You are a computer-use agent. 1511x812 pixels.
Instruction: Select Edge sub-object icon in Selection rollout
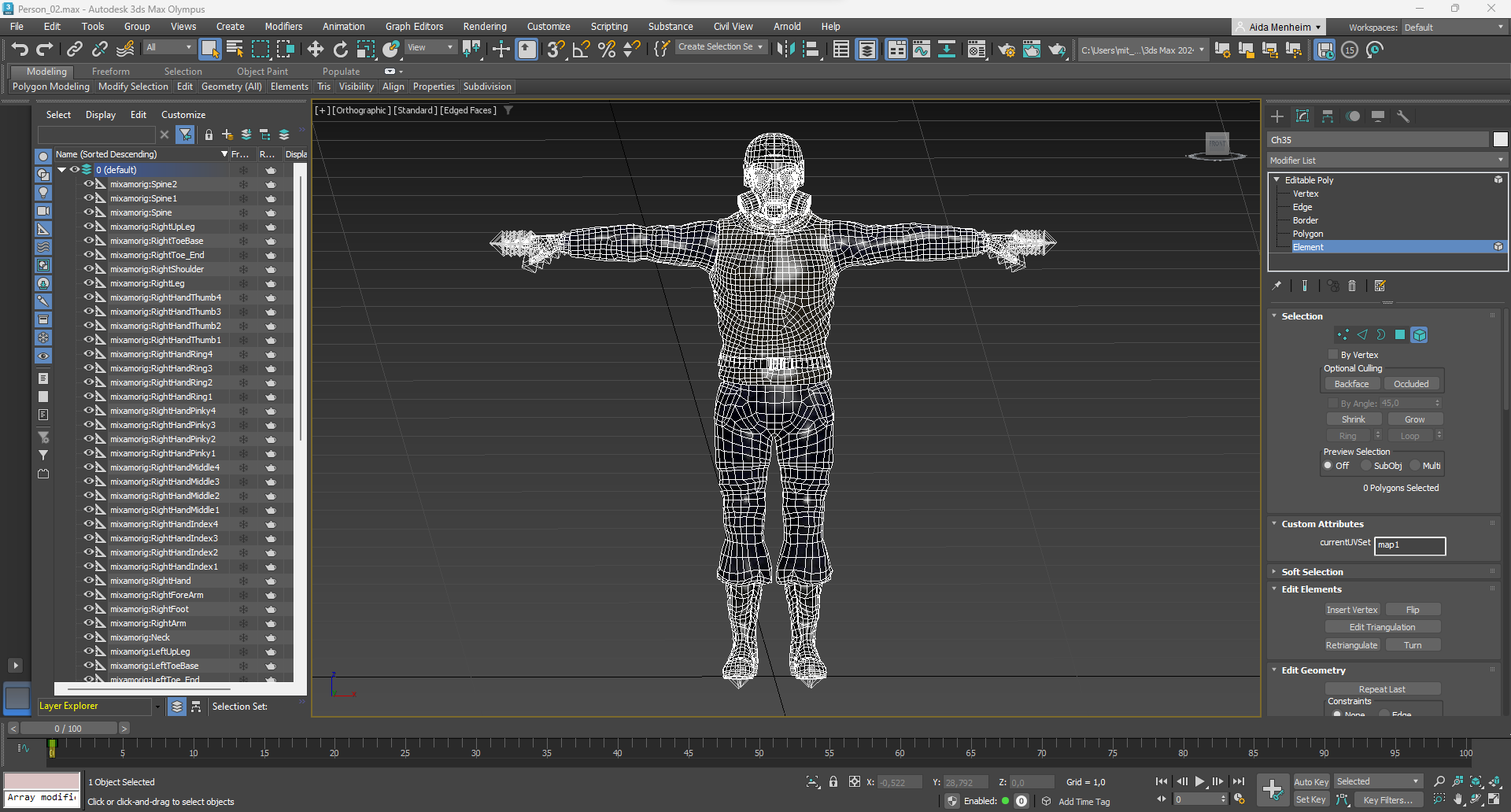click(1362, 335)
